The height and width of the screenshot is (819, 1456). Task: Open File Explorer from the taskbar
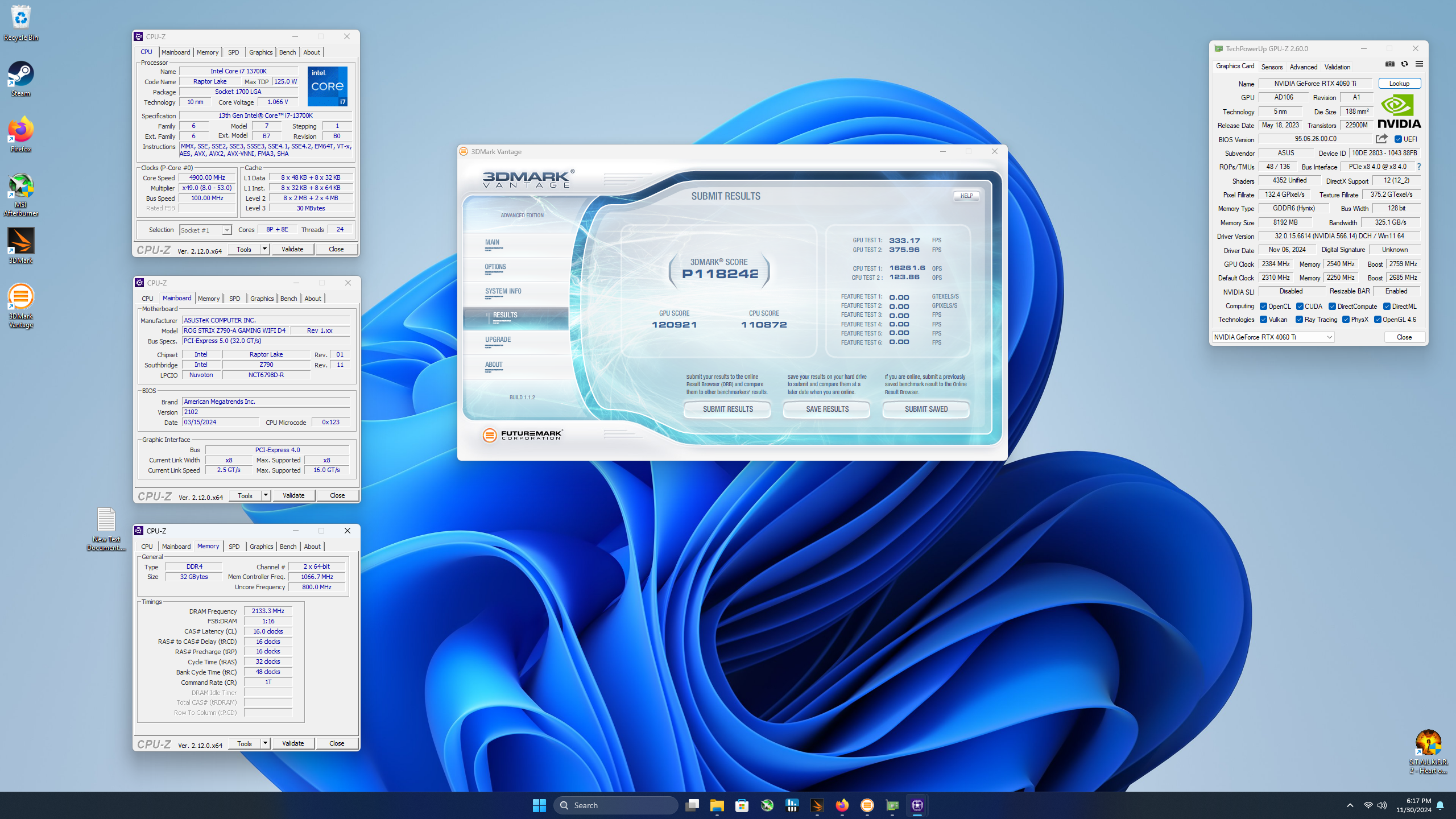717,805
